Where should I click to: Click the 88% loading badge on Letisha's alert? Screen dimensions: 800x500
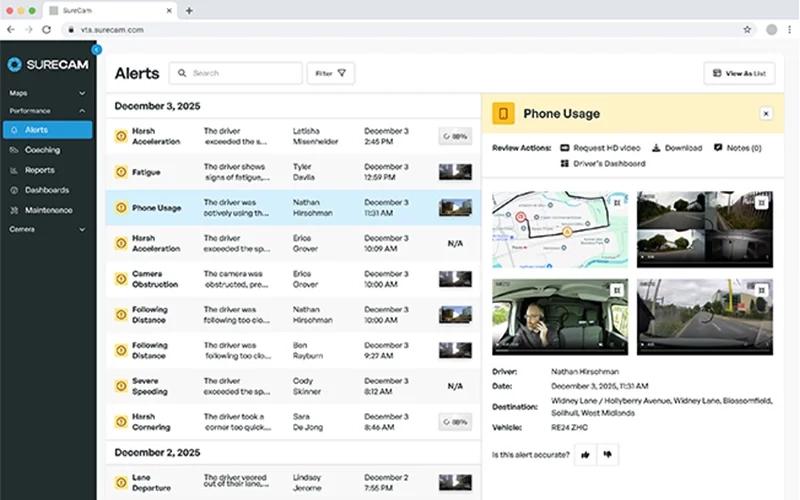(x=455, y=136)
